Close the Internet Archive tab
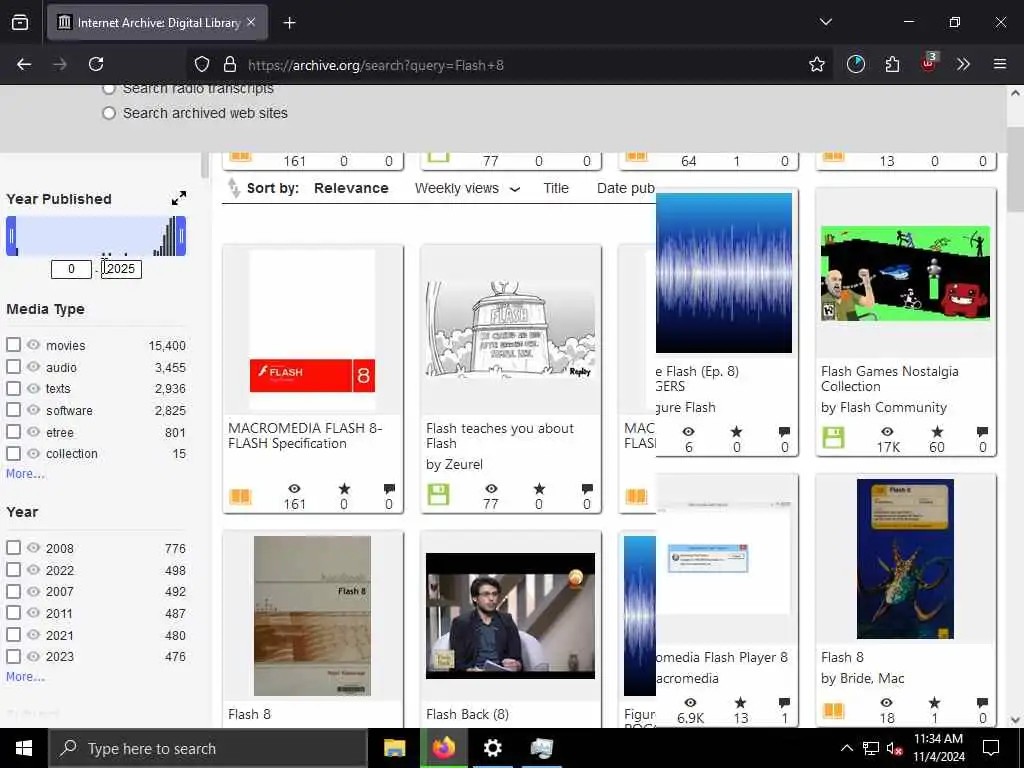Image resolution: width=1024 pixels, height=768 pixels. point(251,22)
